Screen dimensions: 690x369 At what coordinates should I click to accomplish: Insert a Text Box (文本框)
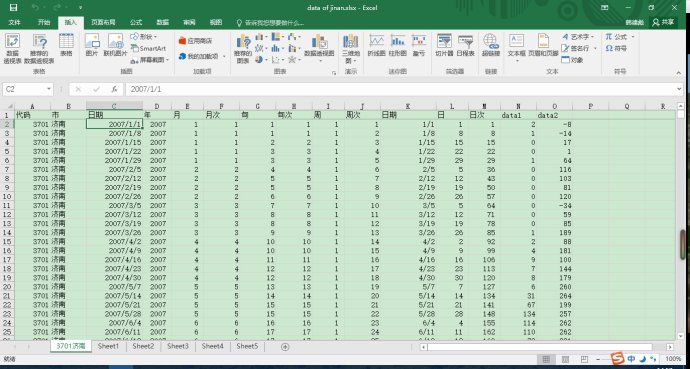tap(517, 47)
